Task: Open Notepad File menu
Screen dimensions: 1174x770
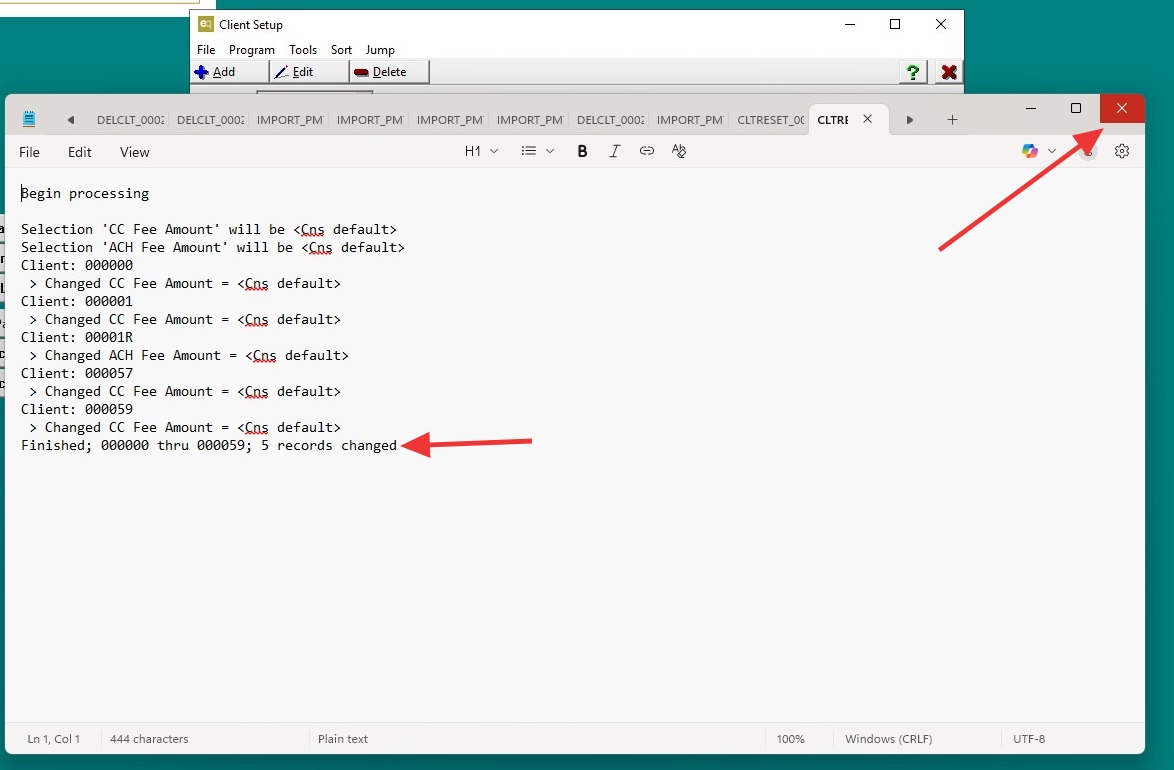Action: (x=29, y=152)
